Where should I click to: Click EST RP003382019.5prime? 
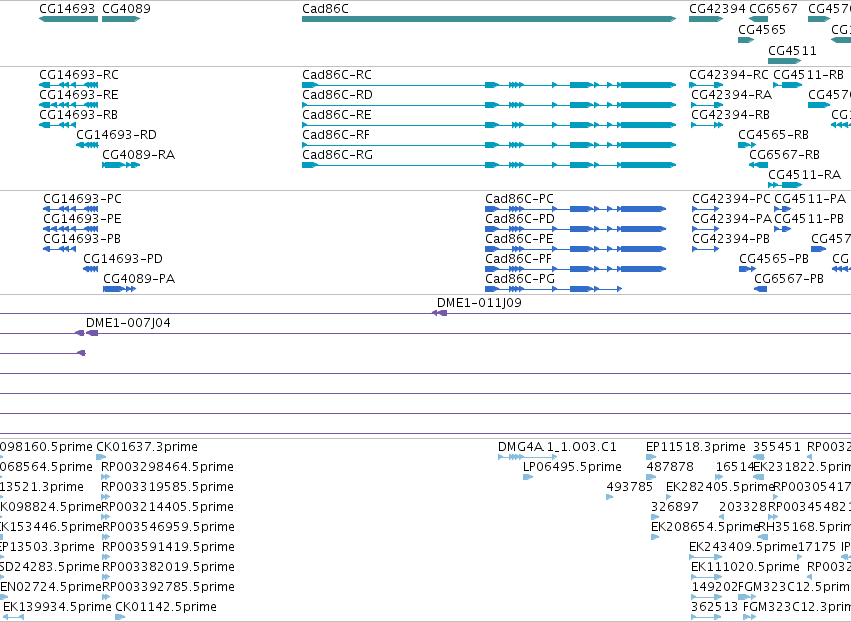pyautogui.click(x=106, y=577)
